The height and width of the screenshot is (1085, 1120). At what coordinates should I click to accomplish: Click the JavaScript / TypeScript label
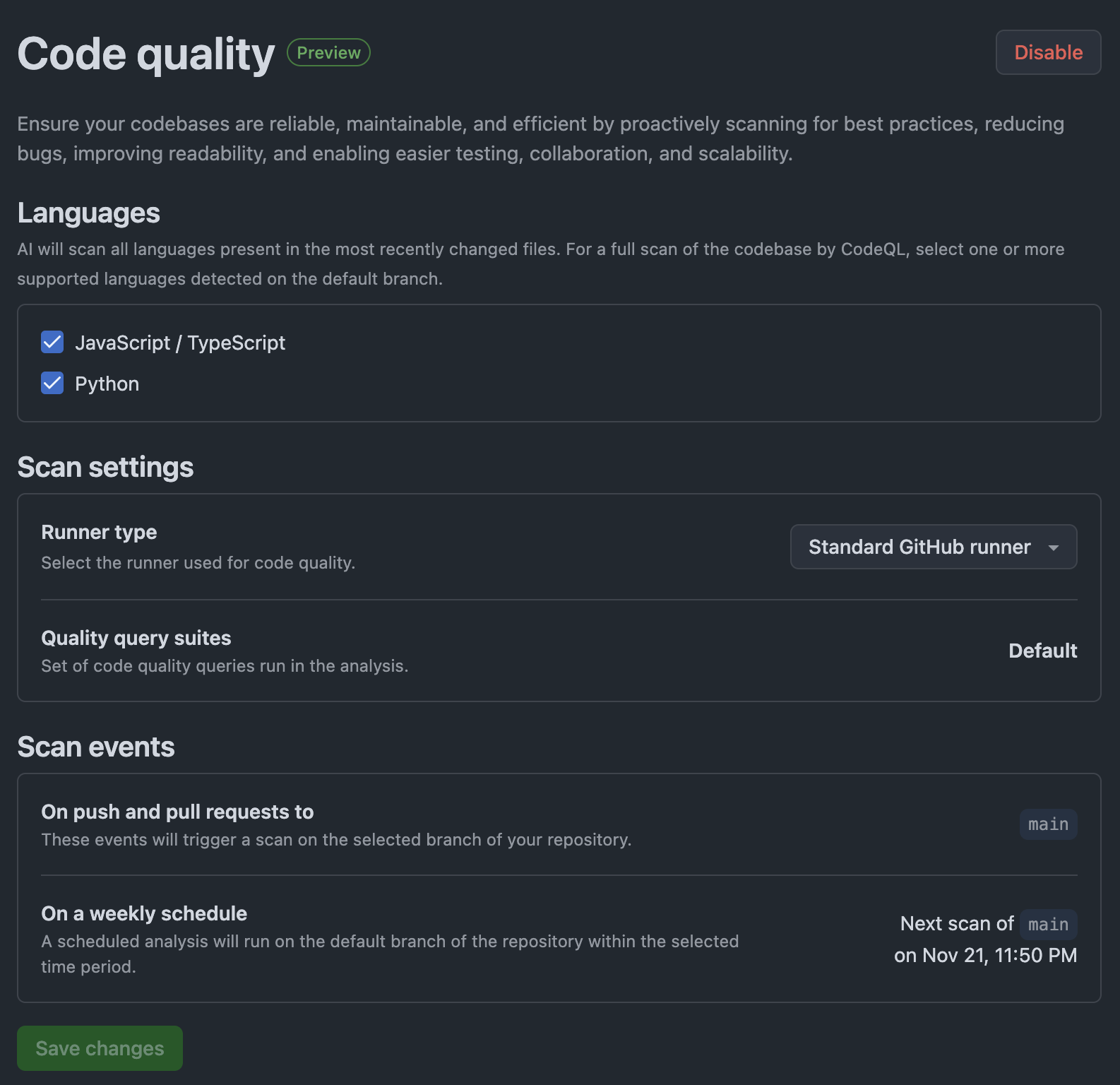tap(180, 343)
